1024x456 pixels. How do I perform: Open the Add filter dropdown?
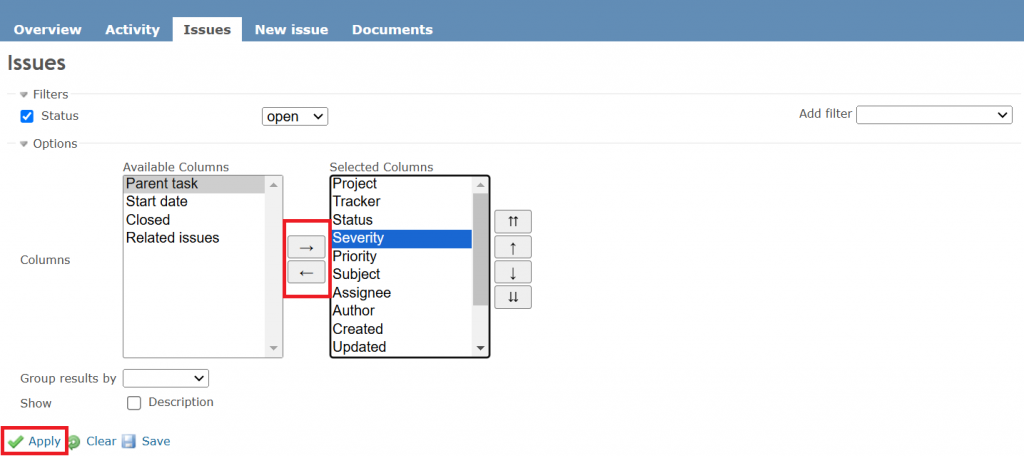pyautogui.click(x=934, y=115)
